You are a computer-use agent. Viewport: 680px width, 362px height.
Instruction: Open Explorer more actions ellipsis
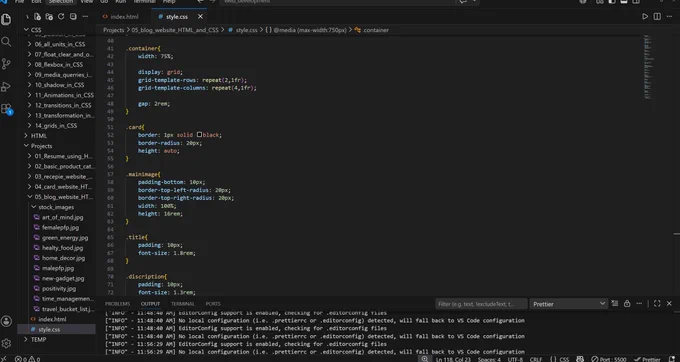[x=85, y=16]
